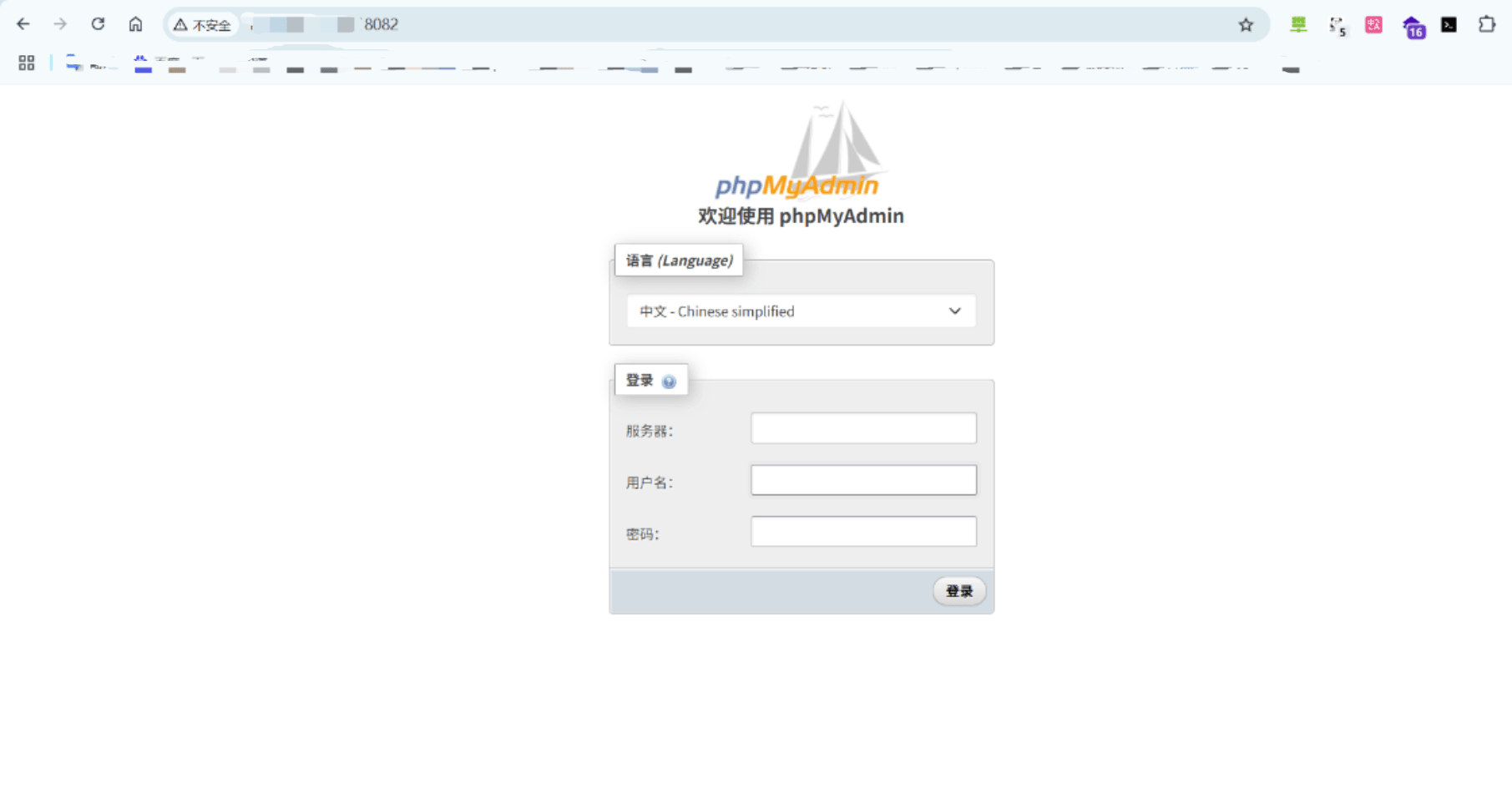1512x794 pixels.
Task: Click into the 用户名 username field
Action: [x=863, y=480]
